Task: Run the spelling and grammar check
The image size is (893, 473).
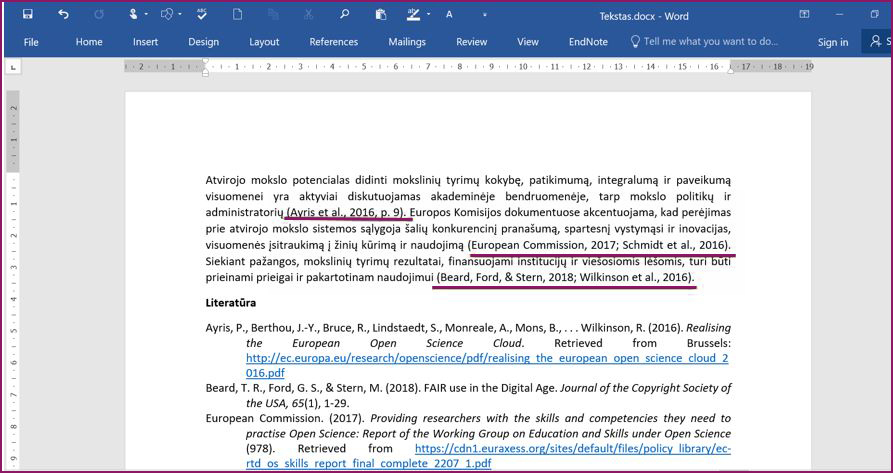Action: (202, 14)
